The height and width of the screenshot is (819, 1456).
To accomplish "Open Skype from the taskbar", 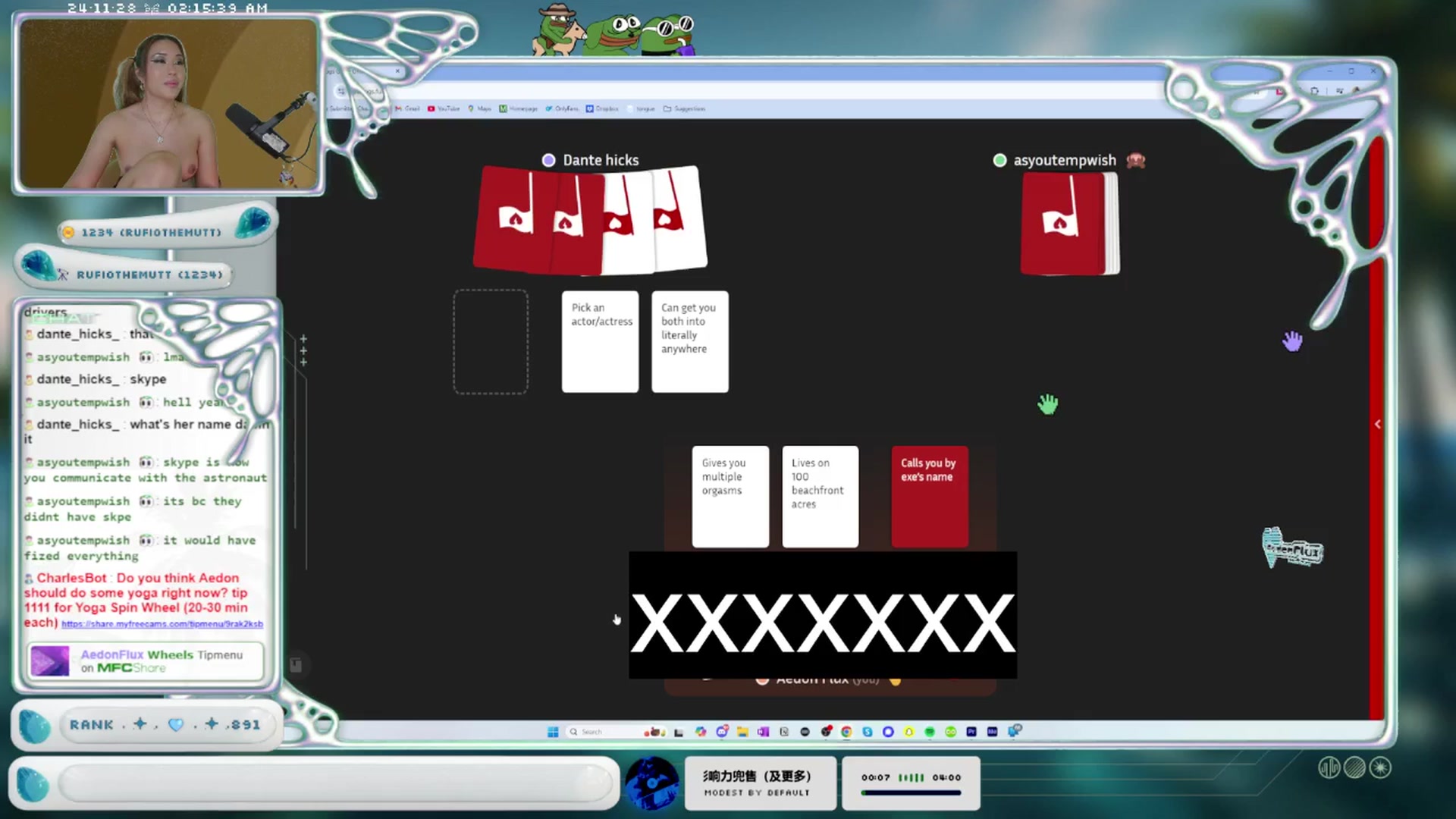I will click(x=868, y=732).
